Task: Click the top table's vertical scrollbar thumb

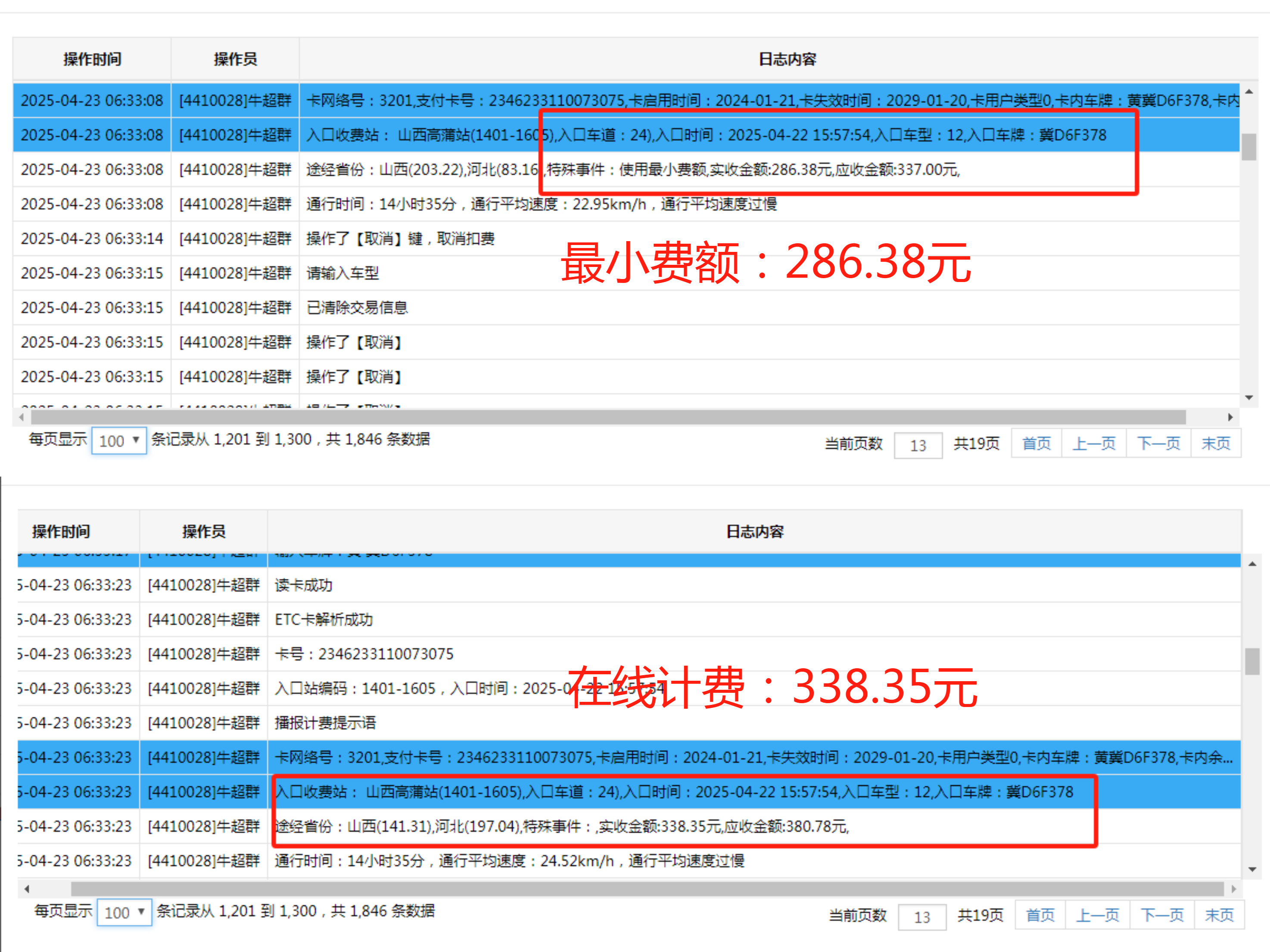Action: tap(1249, 147)
